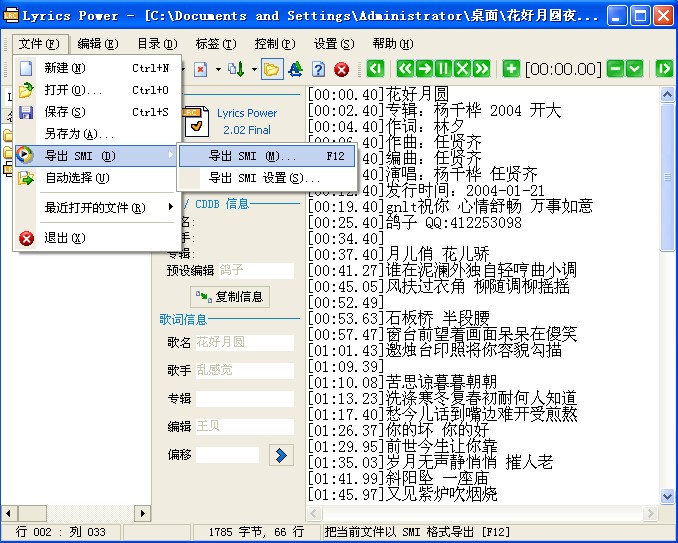
Task: Open the help question mark icon
Action: coord(319,69)
